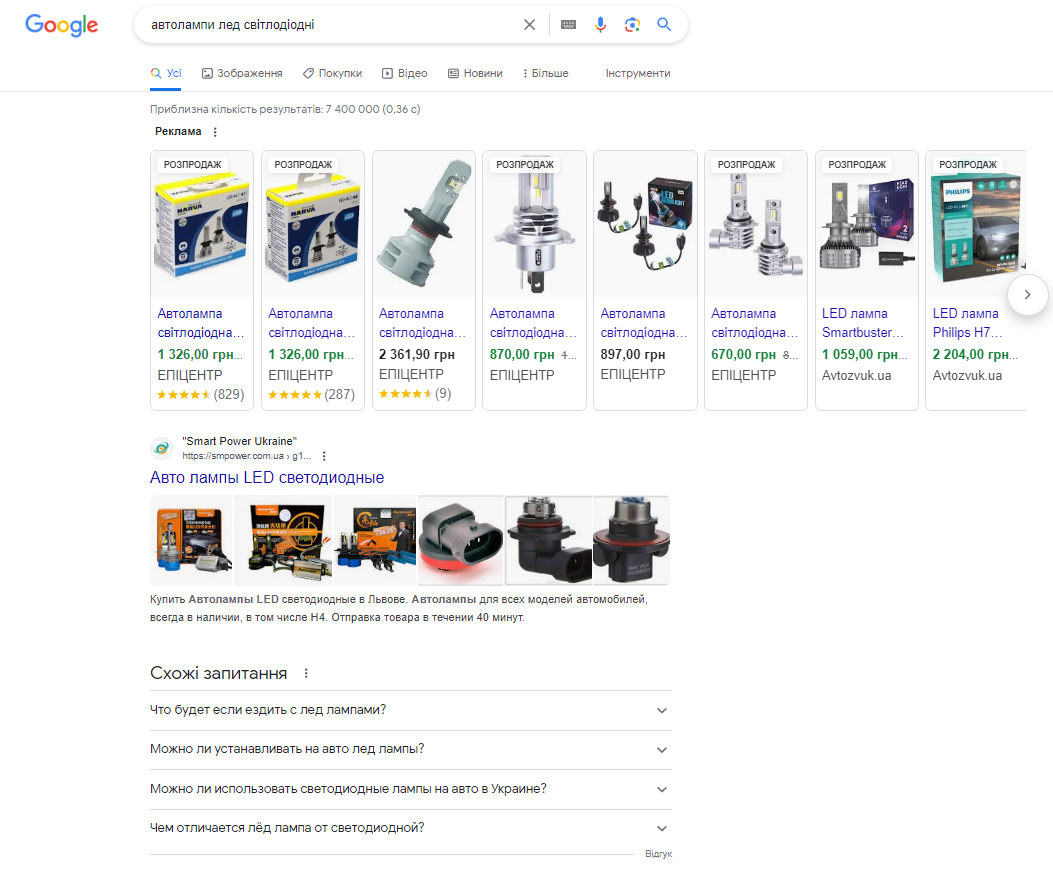
Task: Open the 2 361,90 грн Philips lamp ad
Action: (x=423, y=280)
